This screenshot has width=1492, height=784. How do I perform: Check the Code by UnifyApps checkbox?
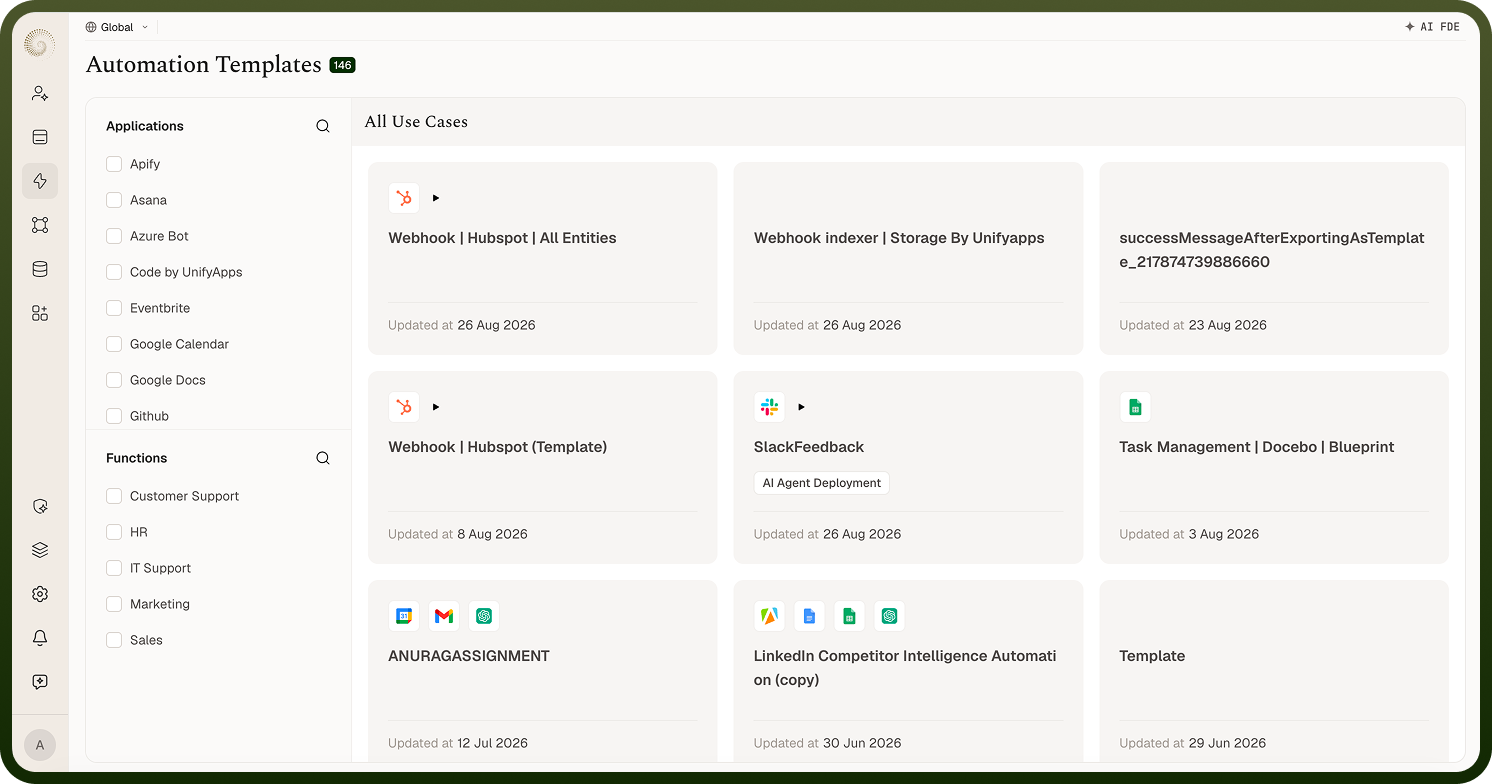point(114,272)
